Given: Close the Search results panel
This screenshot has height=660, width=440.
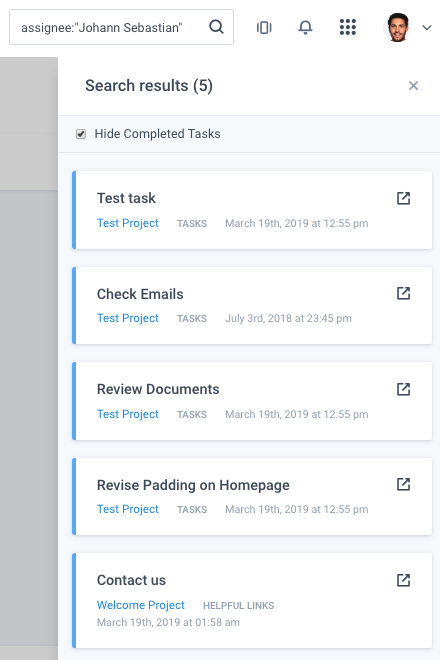Looking at the screenshot, I should [x=413, y=86].
